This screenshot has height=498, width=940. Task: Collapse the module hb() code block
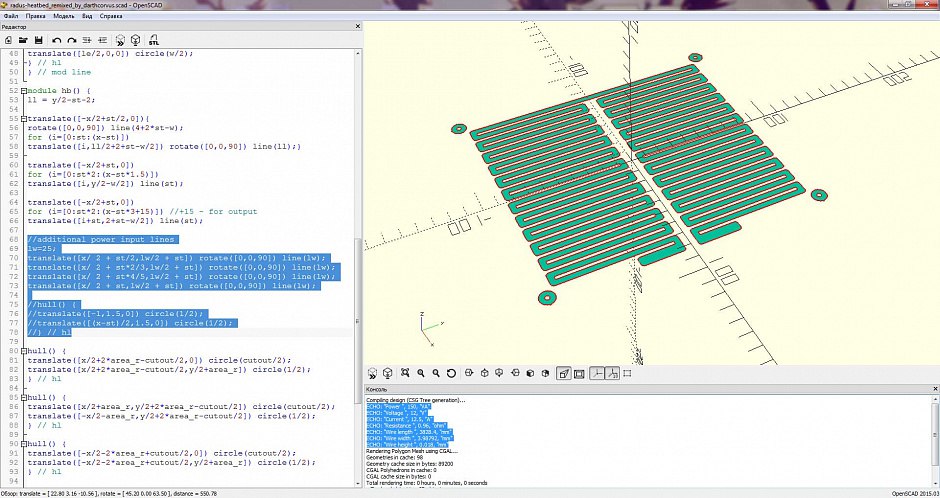tap(23, 91)
